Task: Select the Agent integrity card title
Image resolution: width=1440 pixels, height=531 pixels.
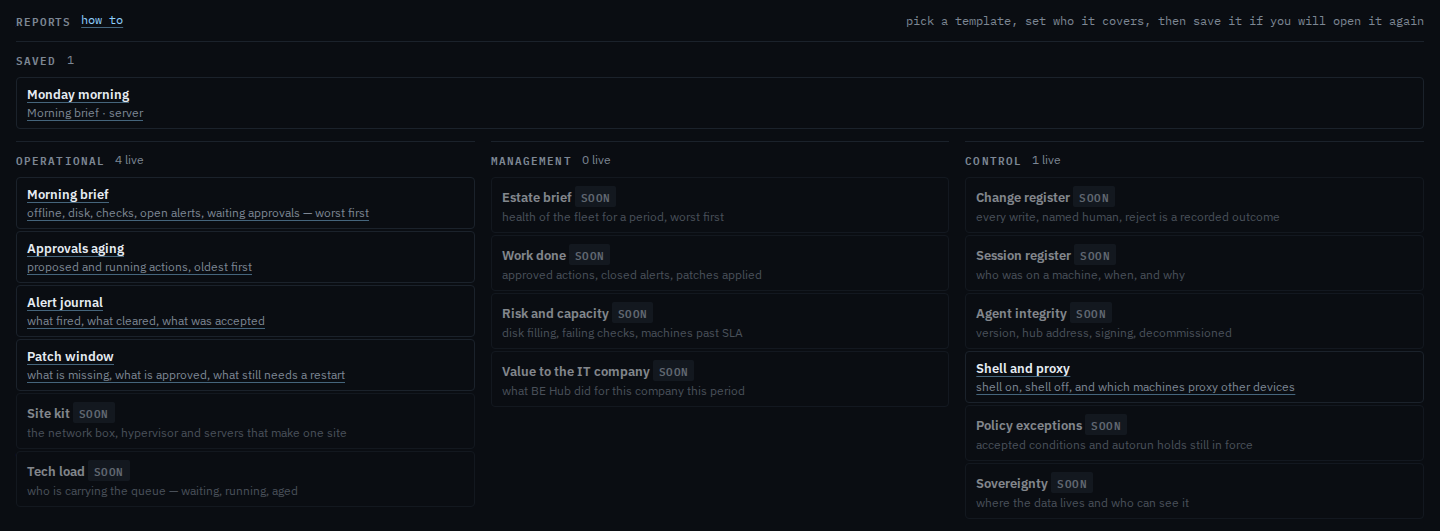Action: coord(1021,313)
